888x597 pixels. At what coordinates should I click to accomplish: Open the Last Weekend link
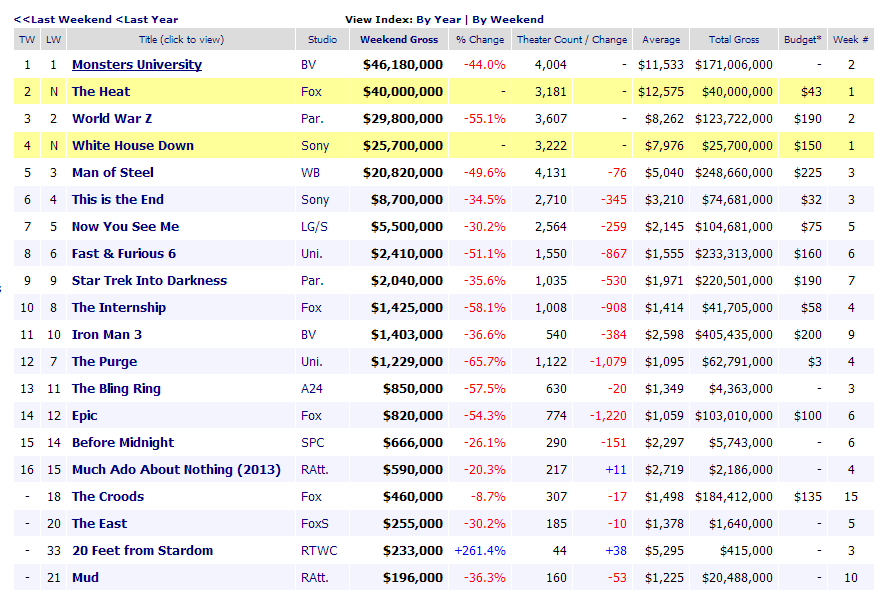[x=62, y=19]
